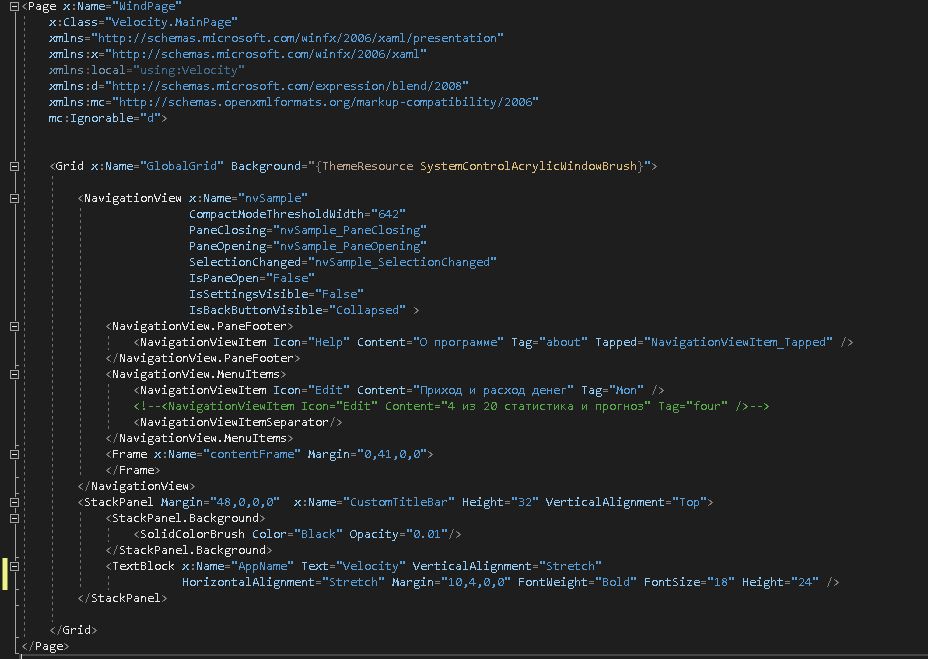Image resolution: width=928 pixels, height=659 pixels.
Task: Click the "24" height value
Action: (804, 582)
